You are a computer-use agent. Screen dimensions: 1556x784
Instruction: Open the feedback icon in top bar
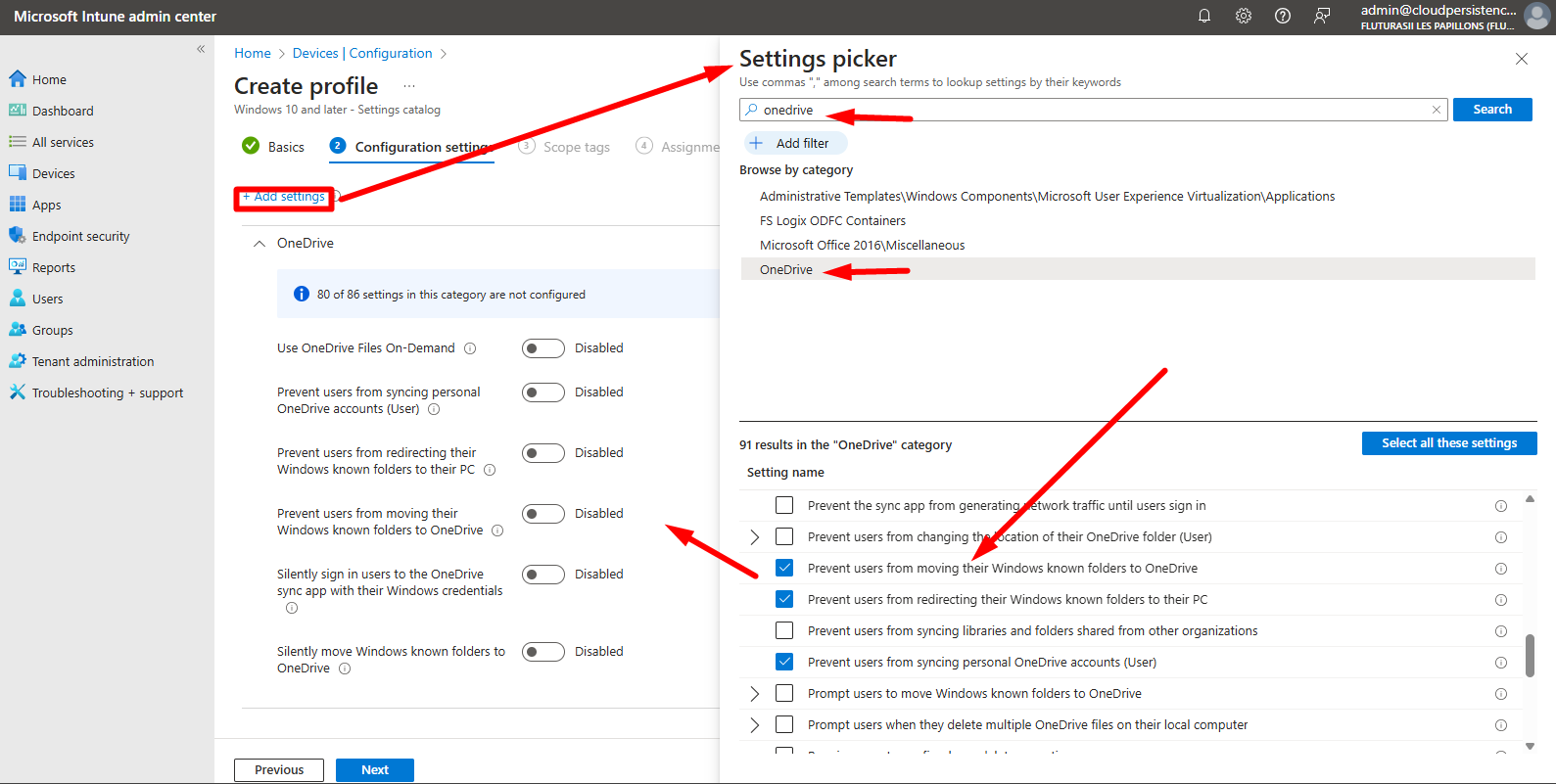pyautogui.click(x=1322, y=16)
